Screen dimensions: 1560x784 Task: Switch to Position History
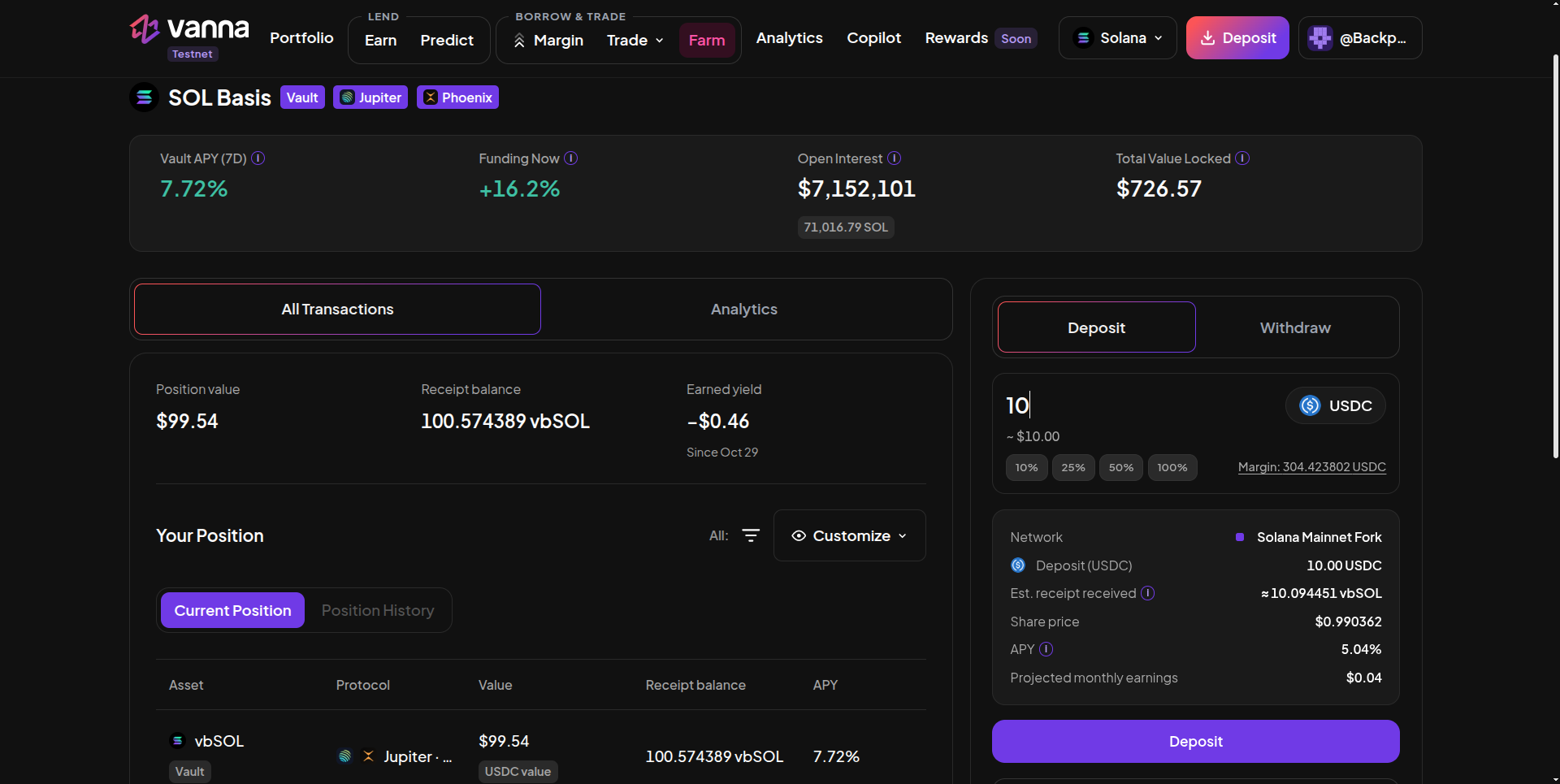pos(378,610)
